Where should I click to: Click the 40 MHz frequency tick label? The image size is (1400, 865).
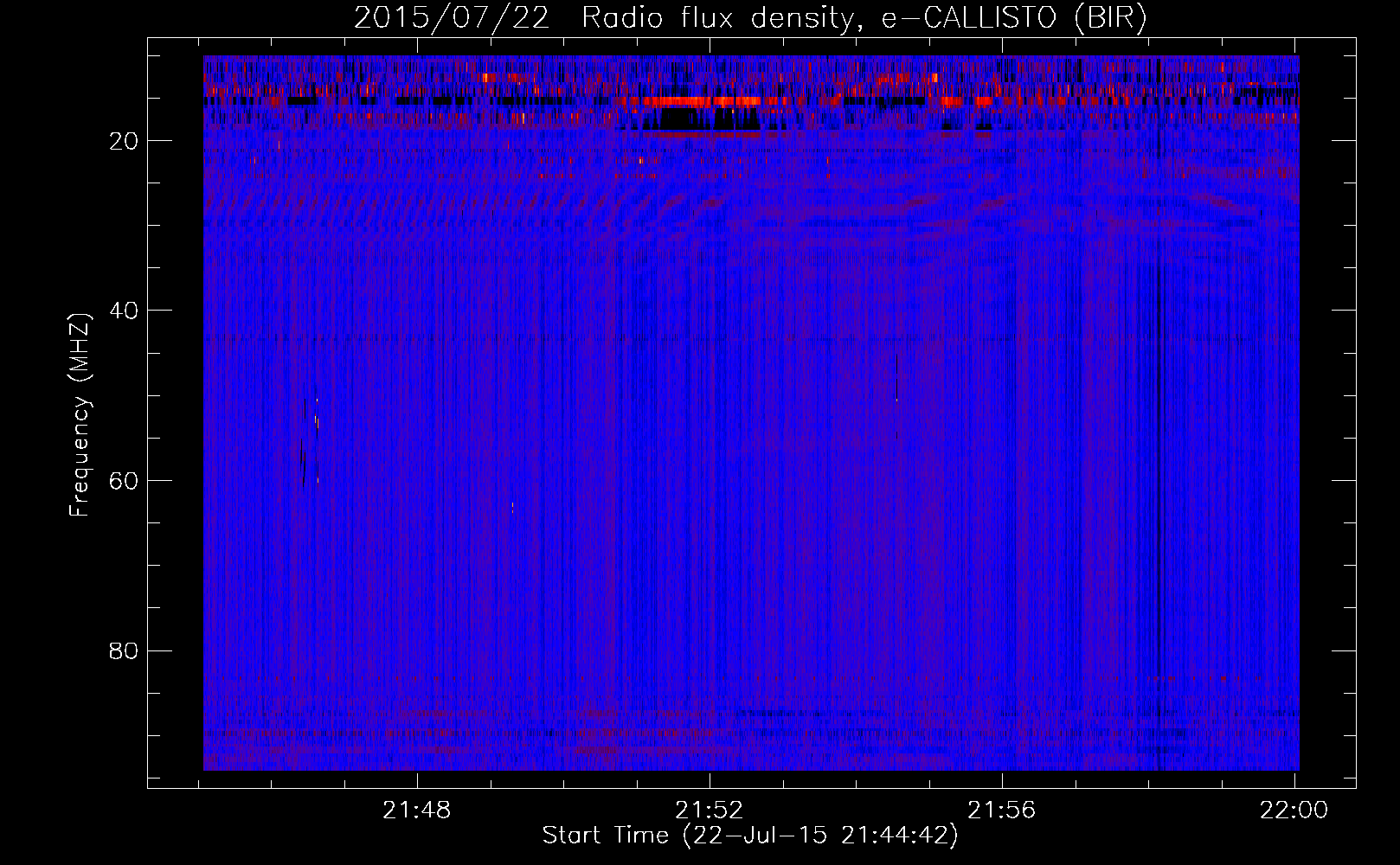(x=125, y=311)
